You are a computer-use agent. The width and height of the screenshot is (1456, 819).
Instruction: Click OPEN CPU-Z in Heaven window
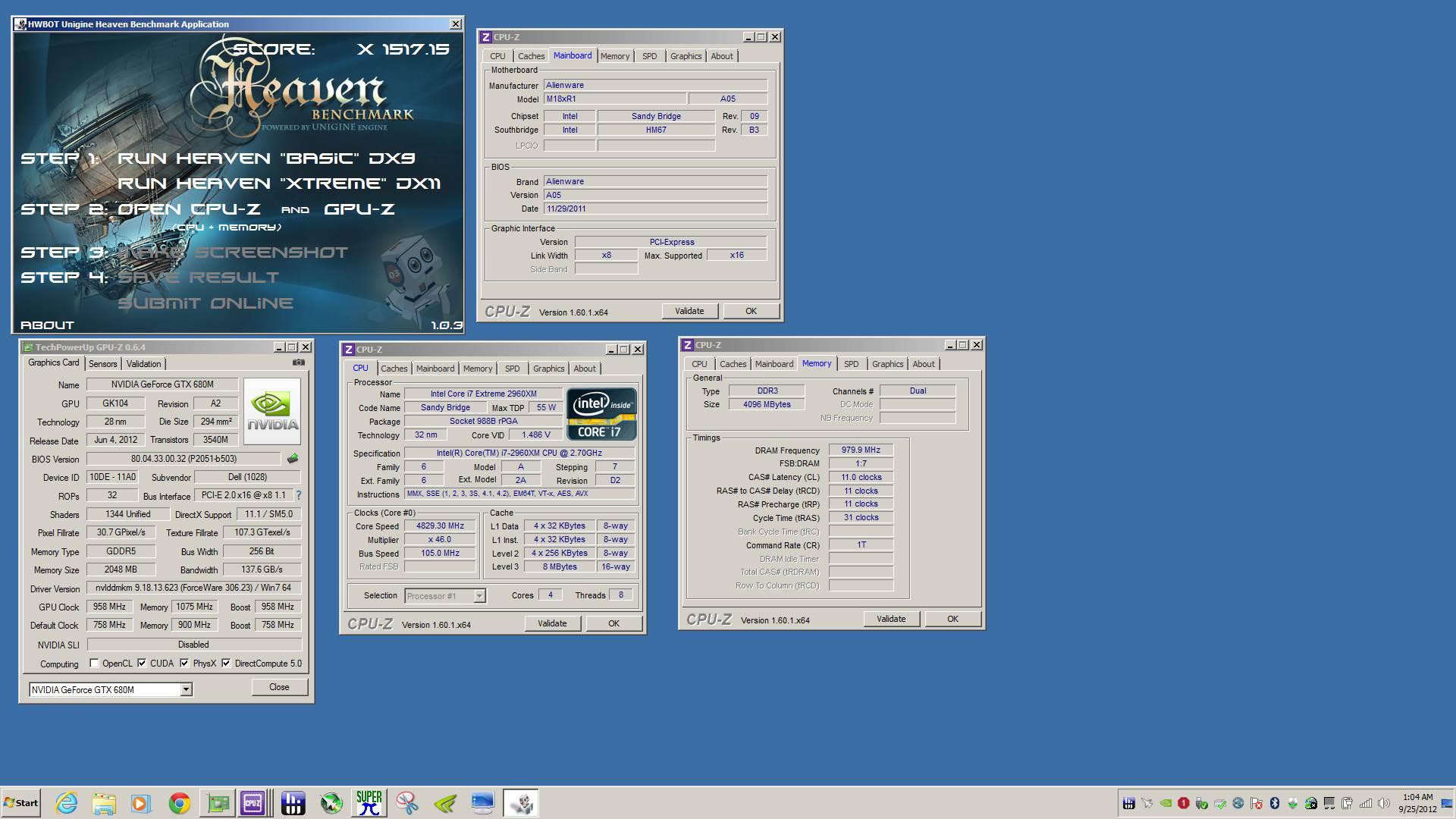(189, 209)
